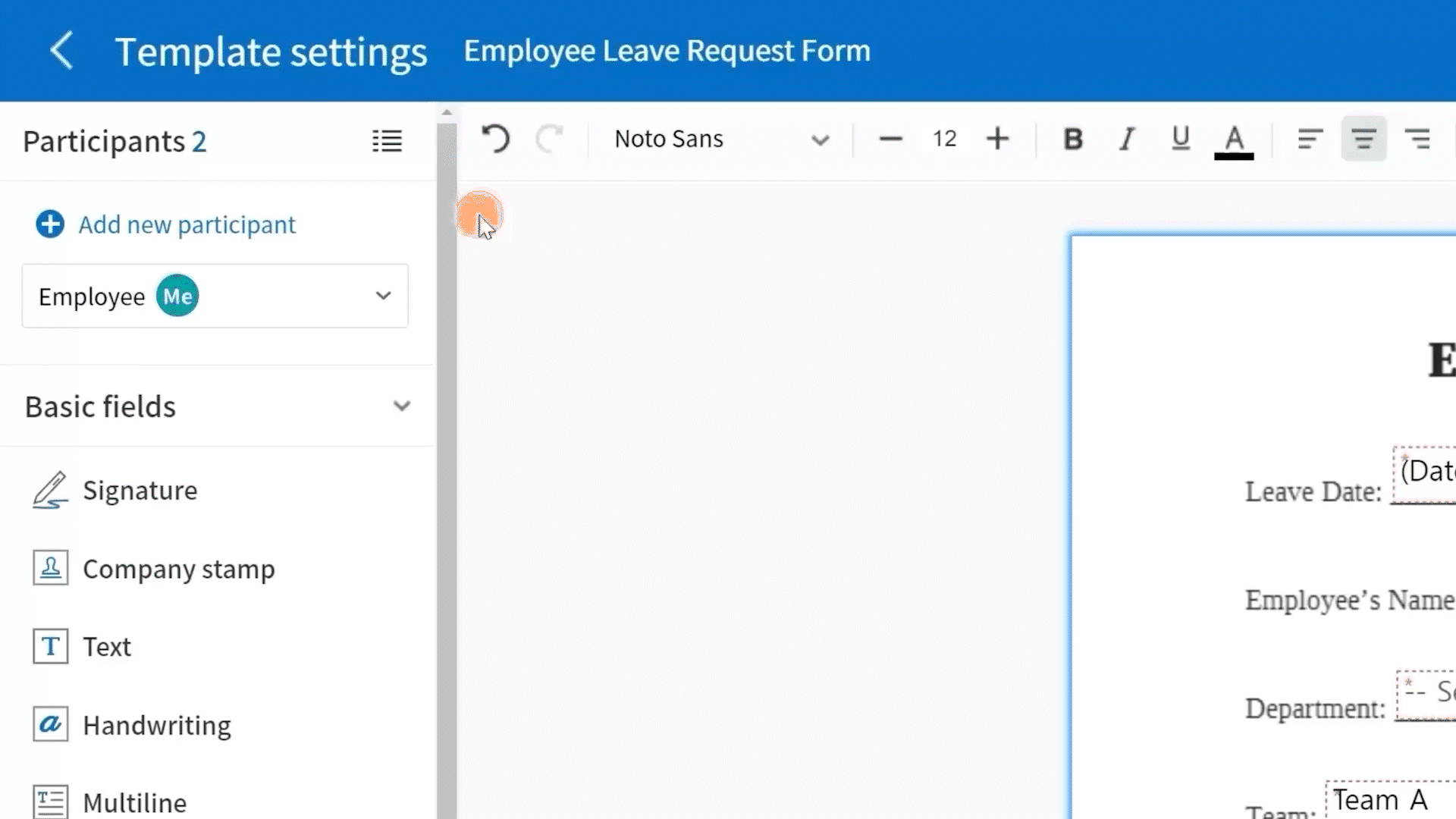The image size is (1456, 819).
Task: Toggle bold formatting
Action: [x=1073, y=139]
